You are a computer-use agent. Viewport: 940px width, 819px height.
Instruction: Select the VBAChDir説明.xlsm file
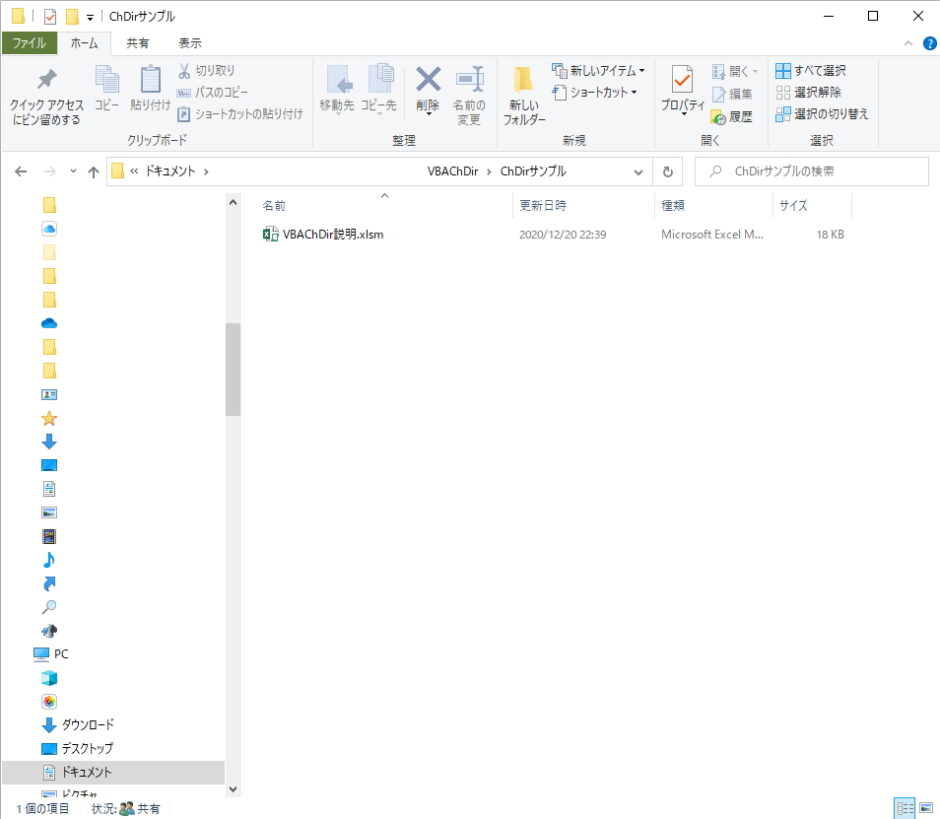tap(333, 235)
